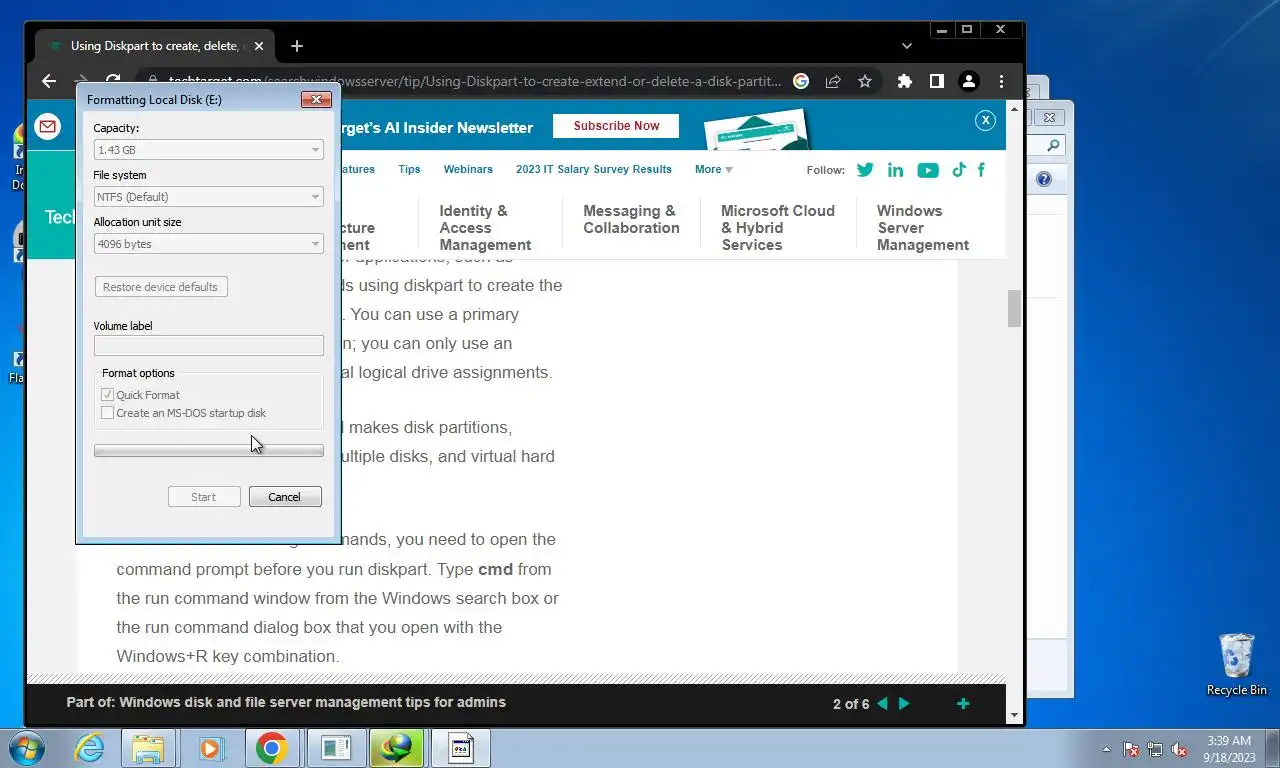1280x768 pixels.
Task: Open Capacity dropdown
Action: point(208,150)
